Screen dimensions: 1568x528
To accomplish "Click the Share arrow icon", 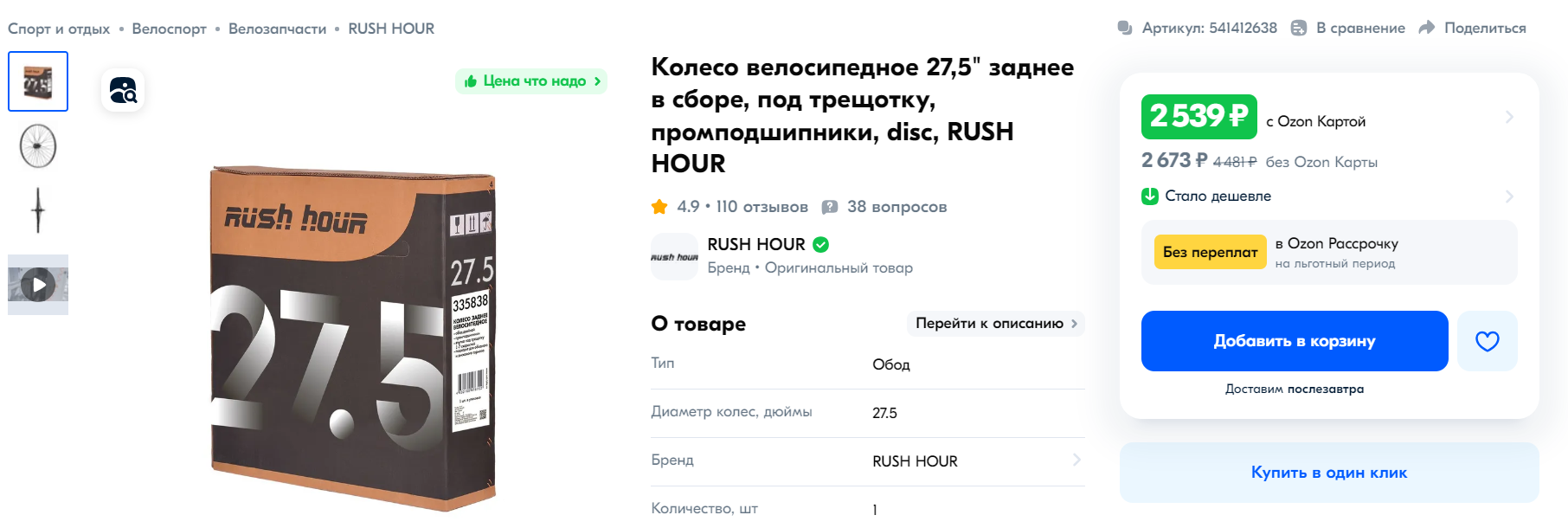I will tap(1427, 28).
